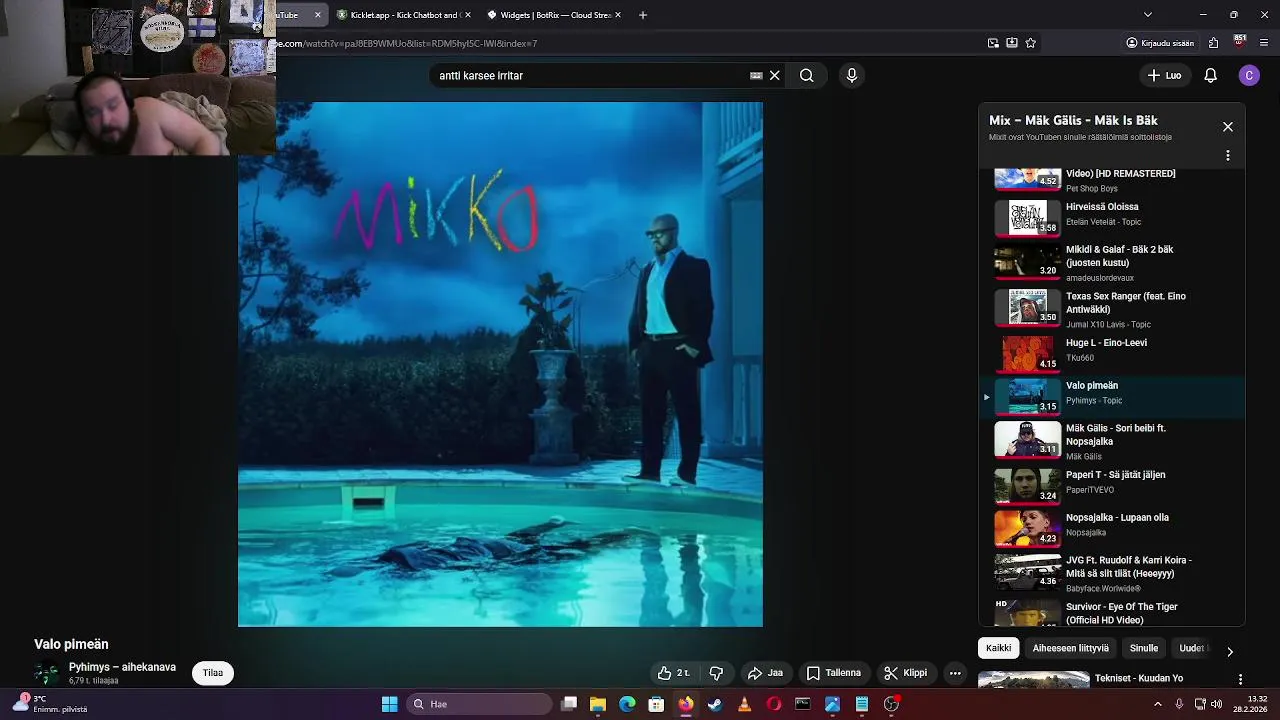
Task: Save video with Tallenna button
Action: click(x=834, y=673)
